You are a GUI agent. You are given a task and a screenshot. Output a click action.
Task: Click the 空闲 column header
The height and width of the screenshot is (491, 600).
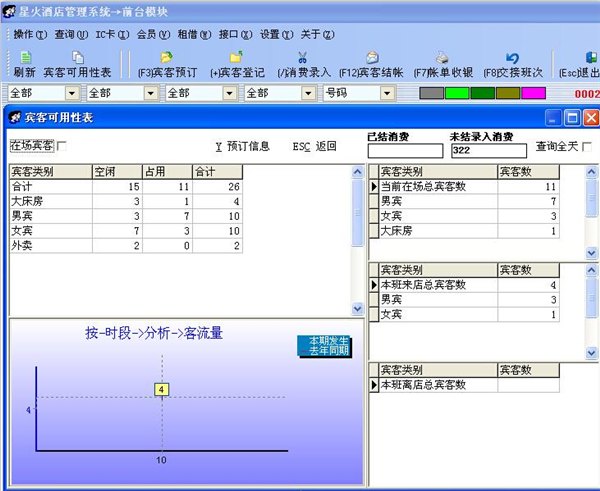tap(117, 172)
